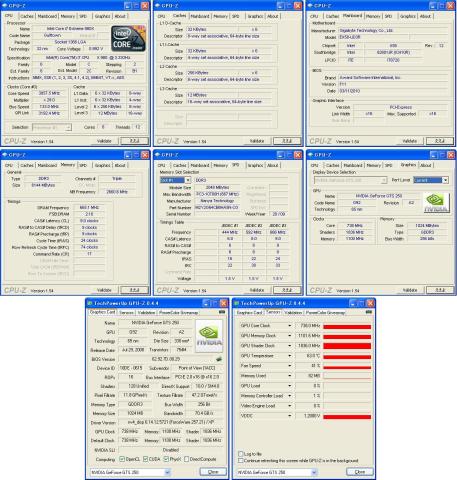The width and height of the screenshot is (457, 480).
Task: Open the Video Engine Load sensor dropdown arrow
Action: tap(289, 406)
